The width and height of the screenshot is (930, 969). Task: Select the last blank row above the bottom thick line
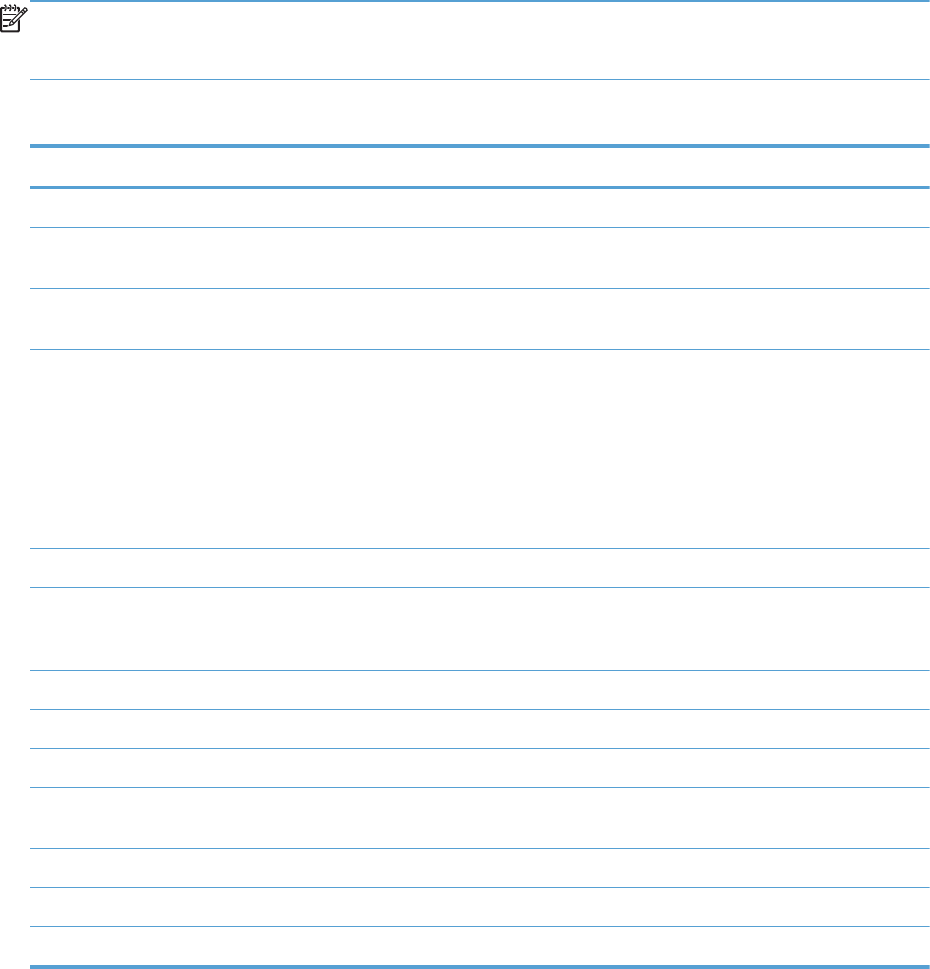(x=480, y=946)
